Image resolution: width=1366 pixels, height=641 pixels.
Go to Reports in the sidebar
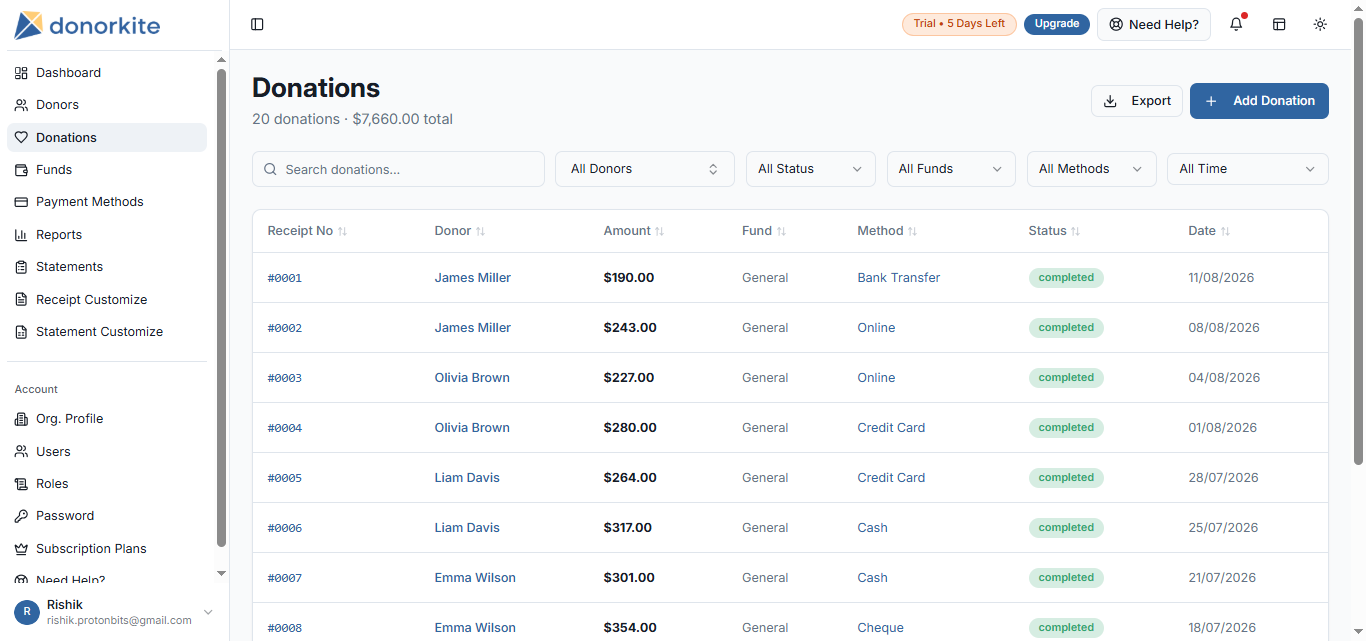click(x=107, y=235)
